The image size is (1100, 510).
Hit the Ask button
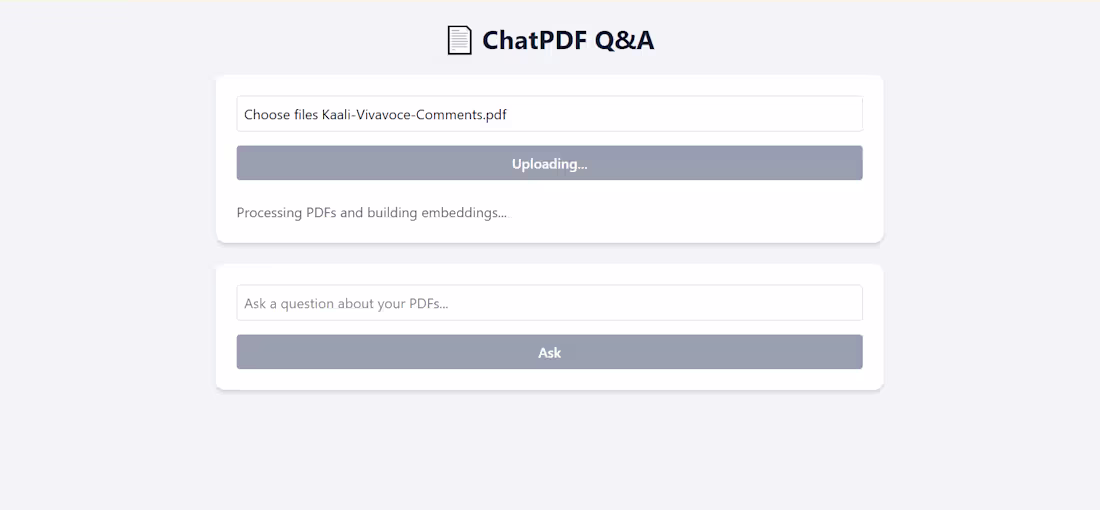pyautogui.click(x=549, y=352)
